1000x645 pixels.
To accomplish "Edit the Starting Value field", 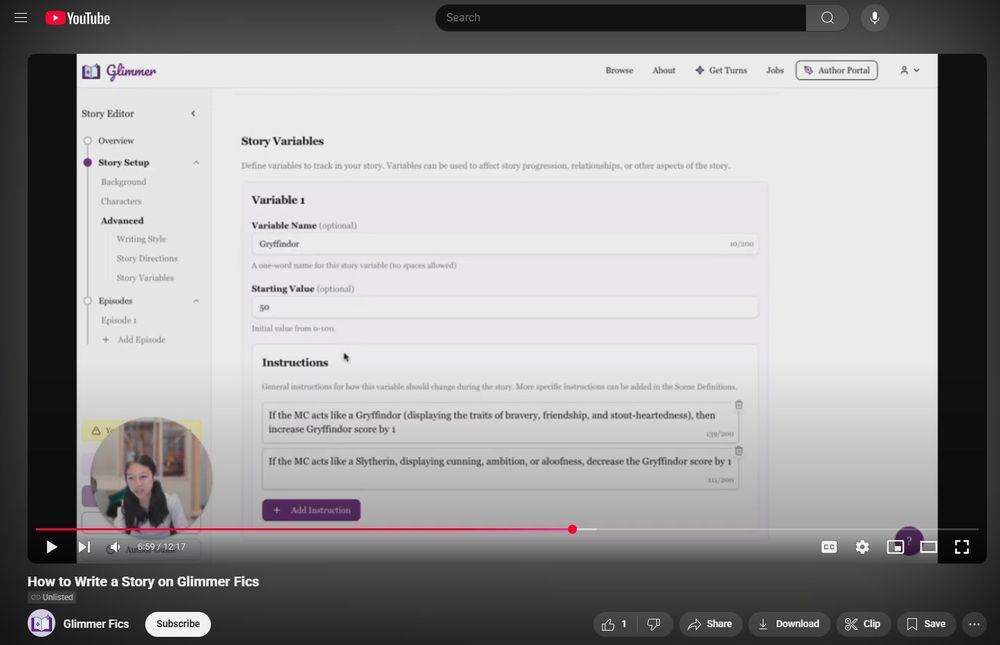I will click(x=504, y=307).
